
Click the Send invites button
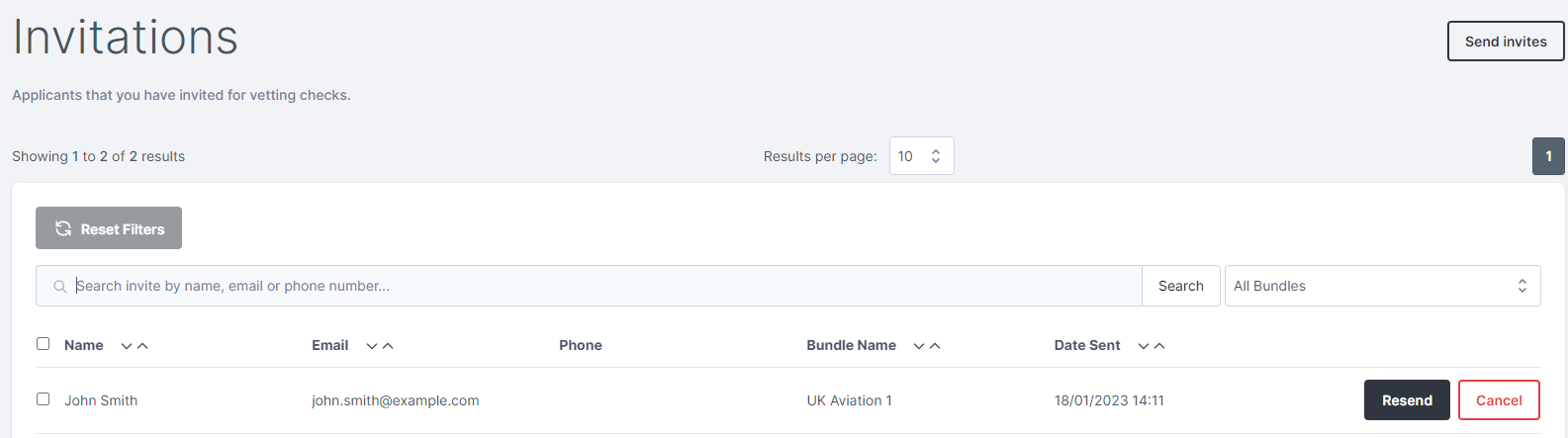1506,42
